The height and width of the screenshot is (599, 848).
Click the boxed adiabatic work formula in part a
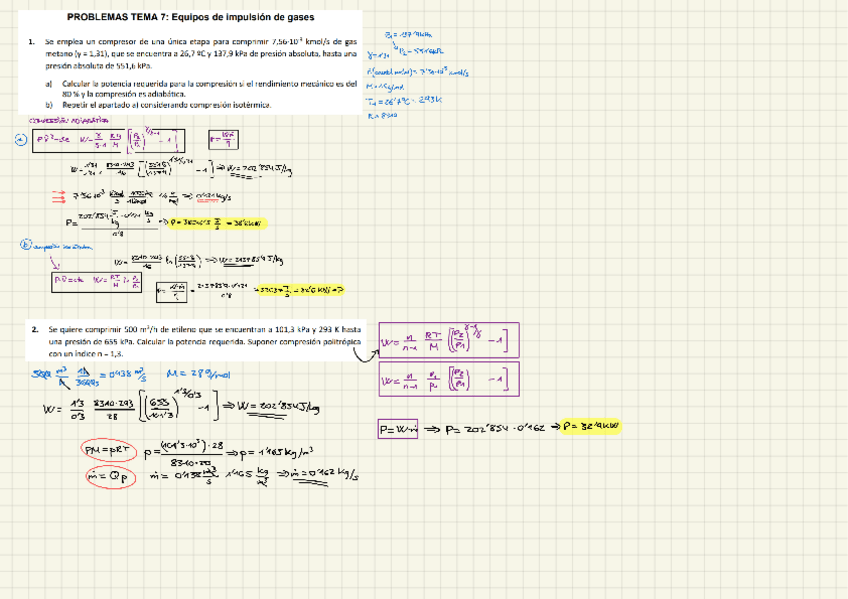click(x=107, y=141)
